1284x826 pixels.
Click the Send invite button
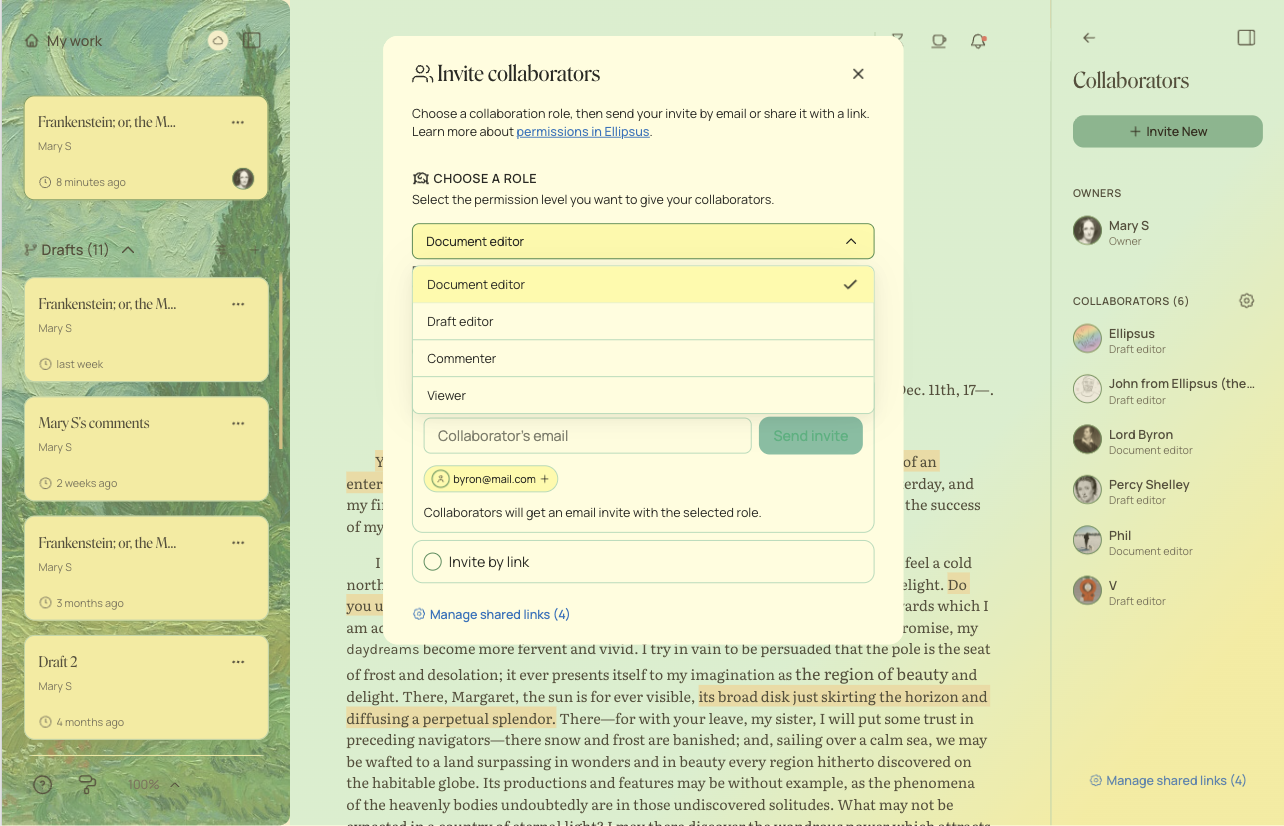(811, 436)
